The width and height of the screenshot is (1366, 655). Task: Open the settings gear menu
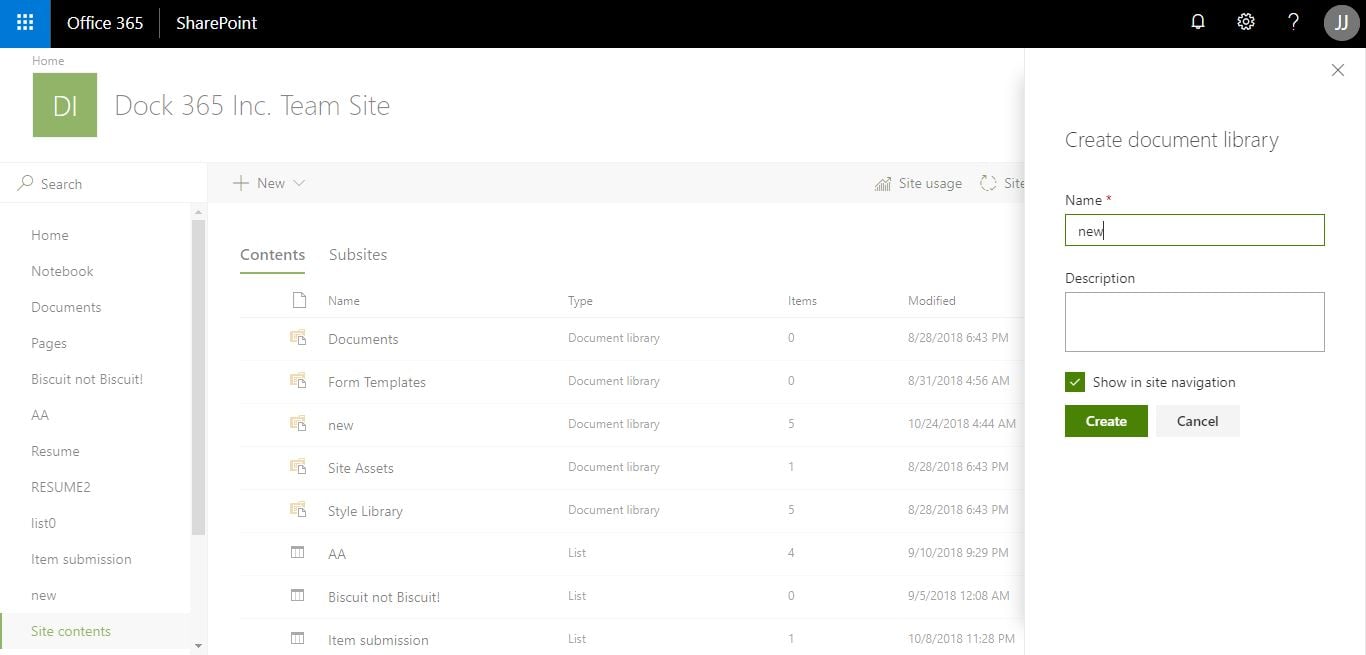tap(1246, 22)
